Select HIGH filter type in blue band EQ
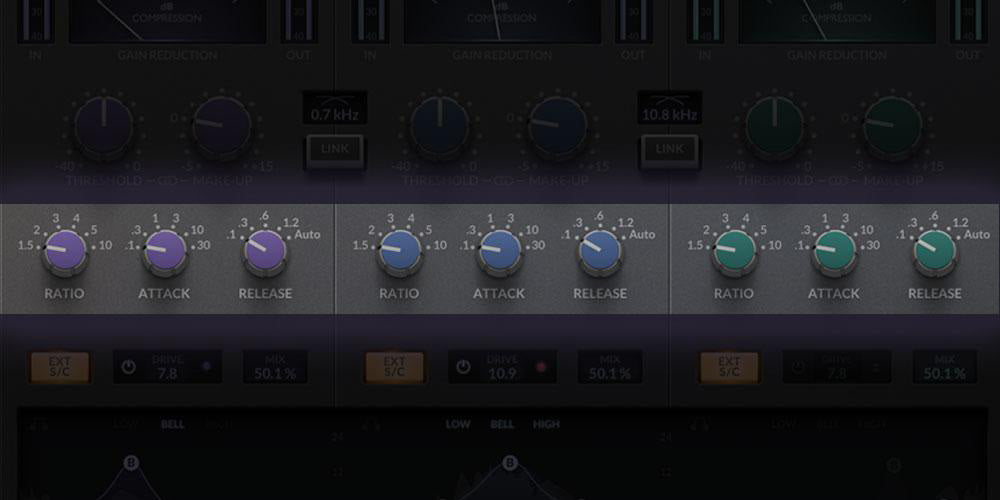 pos(547,424)
